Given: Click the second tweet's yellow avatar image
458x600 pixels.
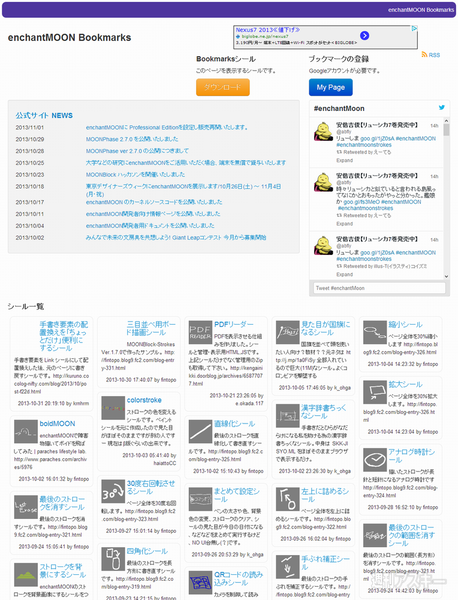Looking at the screenshot, I should pyautogui.click(x=323, y=182).
